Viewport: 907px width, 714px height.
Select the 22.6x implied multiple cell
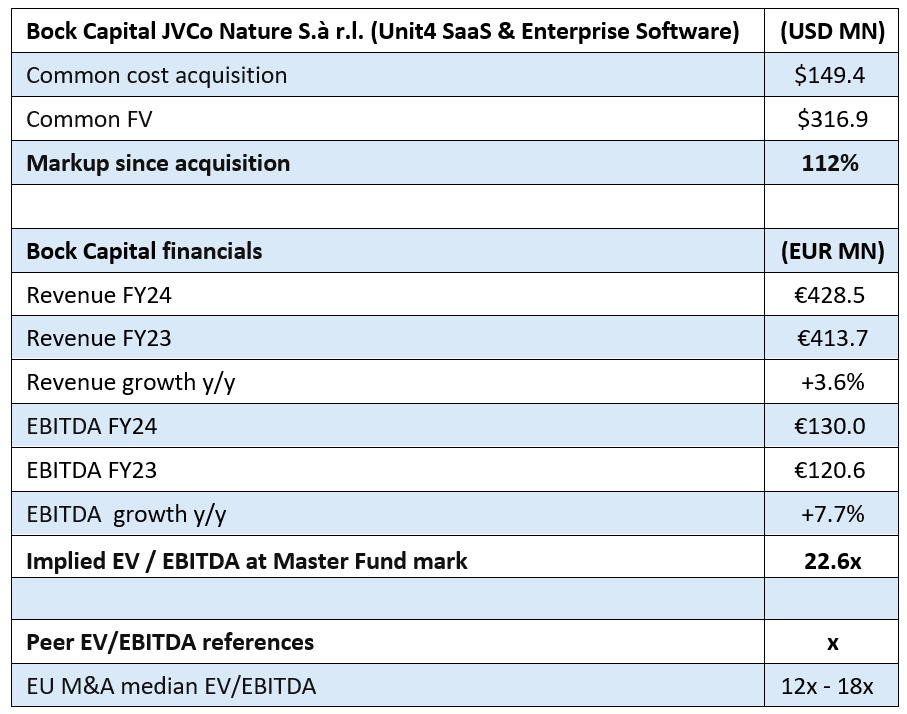832,561
